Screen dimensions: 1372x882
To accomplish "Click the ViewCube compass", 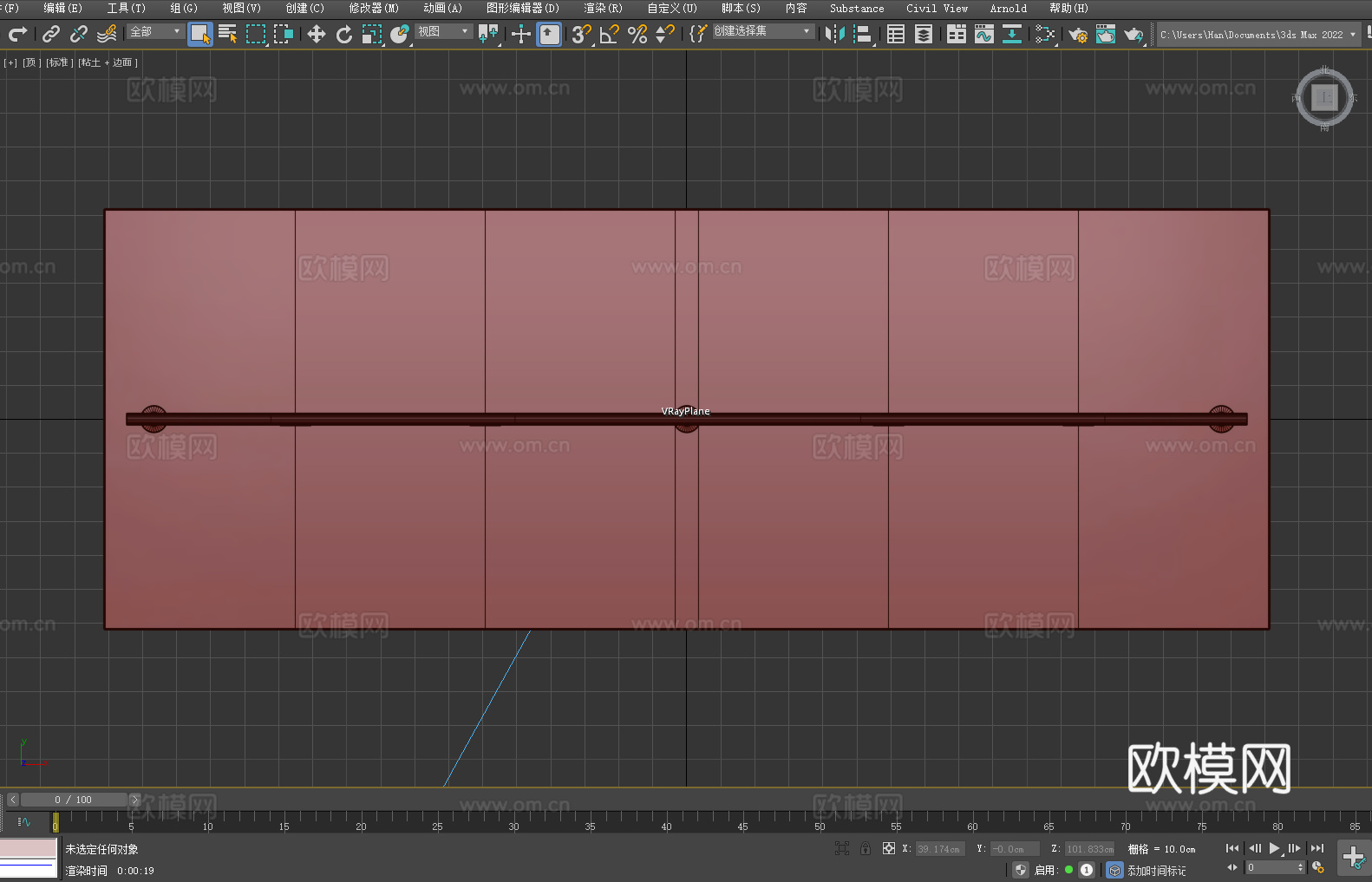I will point(1324,98).
